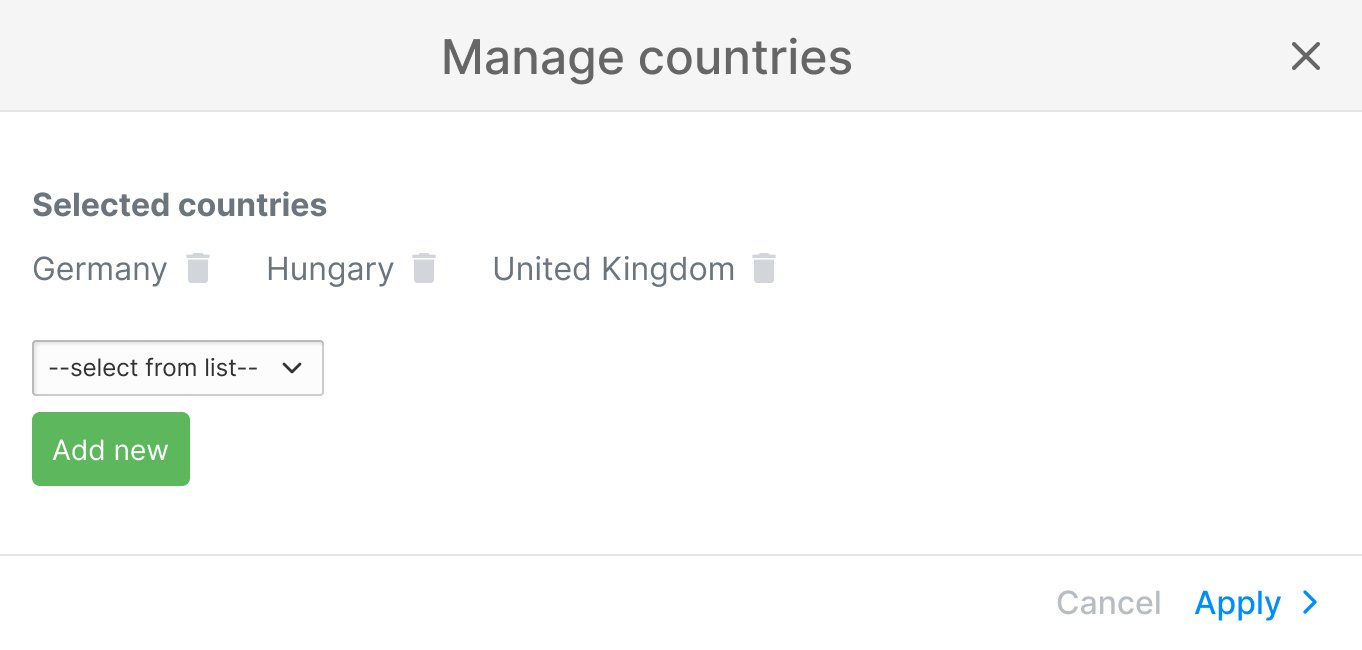Click the Hungary country name

click(330, 269)
